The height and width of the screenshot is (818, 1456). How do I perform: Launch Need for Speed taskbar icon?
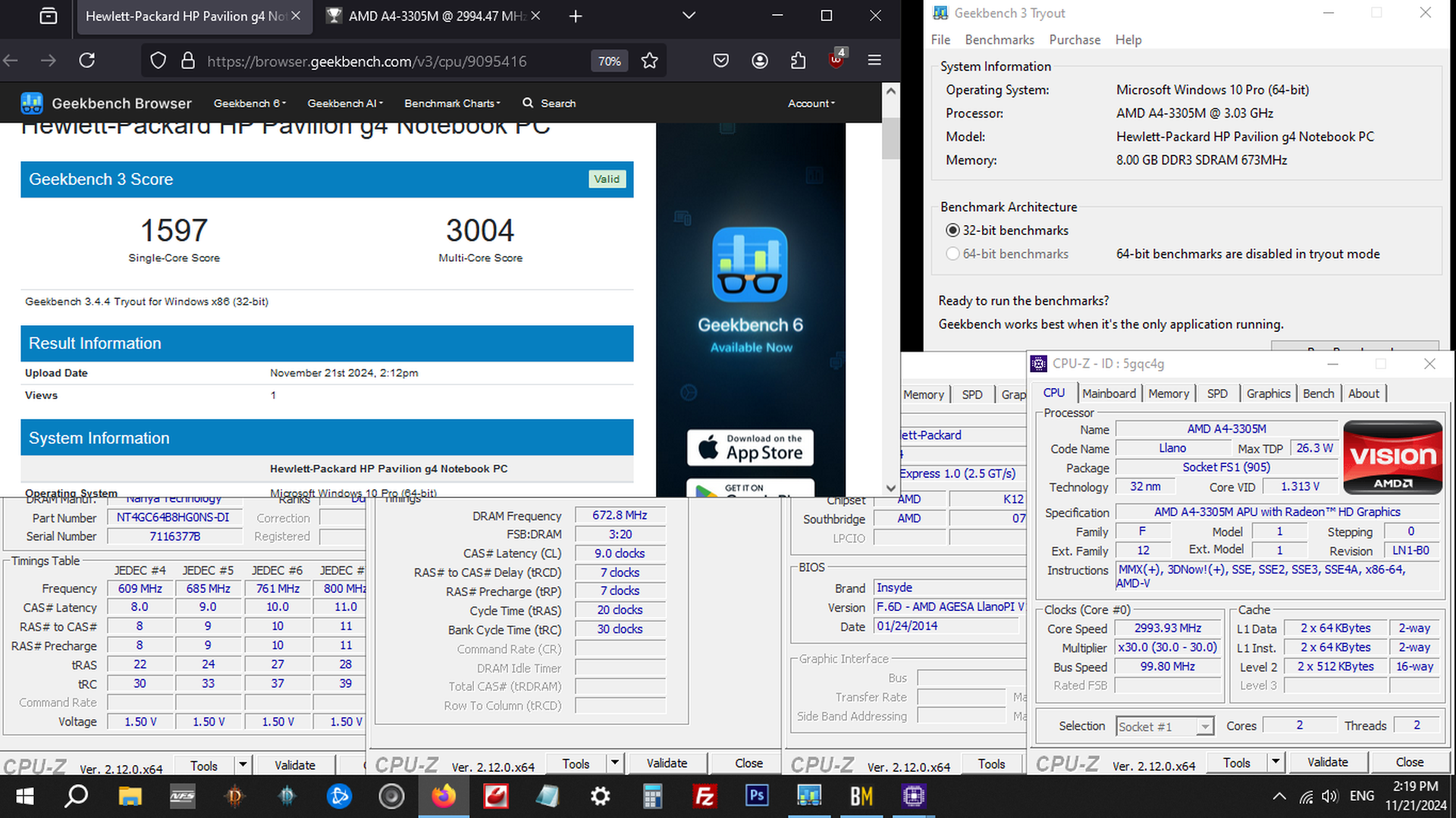pos(182,796)
